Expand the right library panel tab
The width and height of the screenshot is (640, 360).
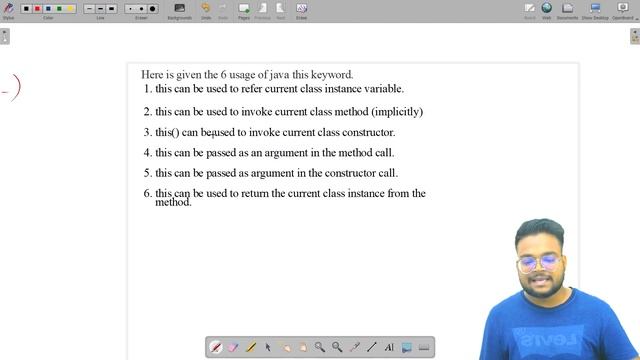[635, 36]
